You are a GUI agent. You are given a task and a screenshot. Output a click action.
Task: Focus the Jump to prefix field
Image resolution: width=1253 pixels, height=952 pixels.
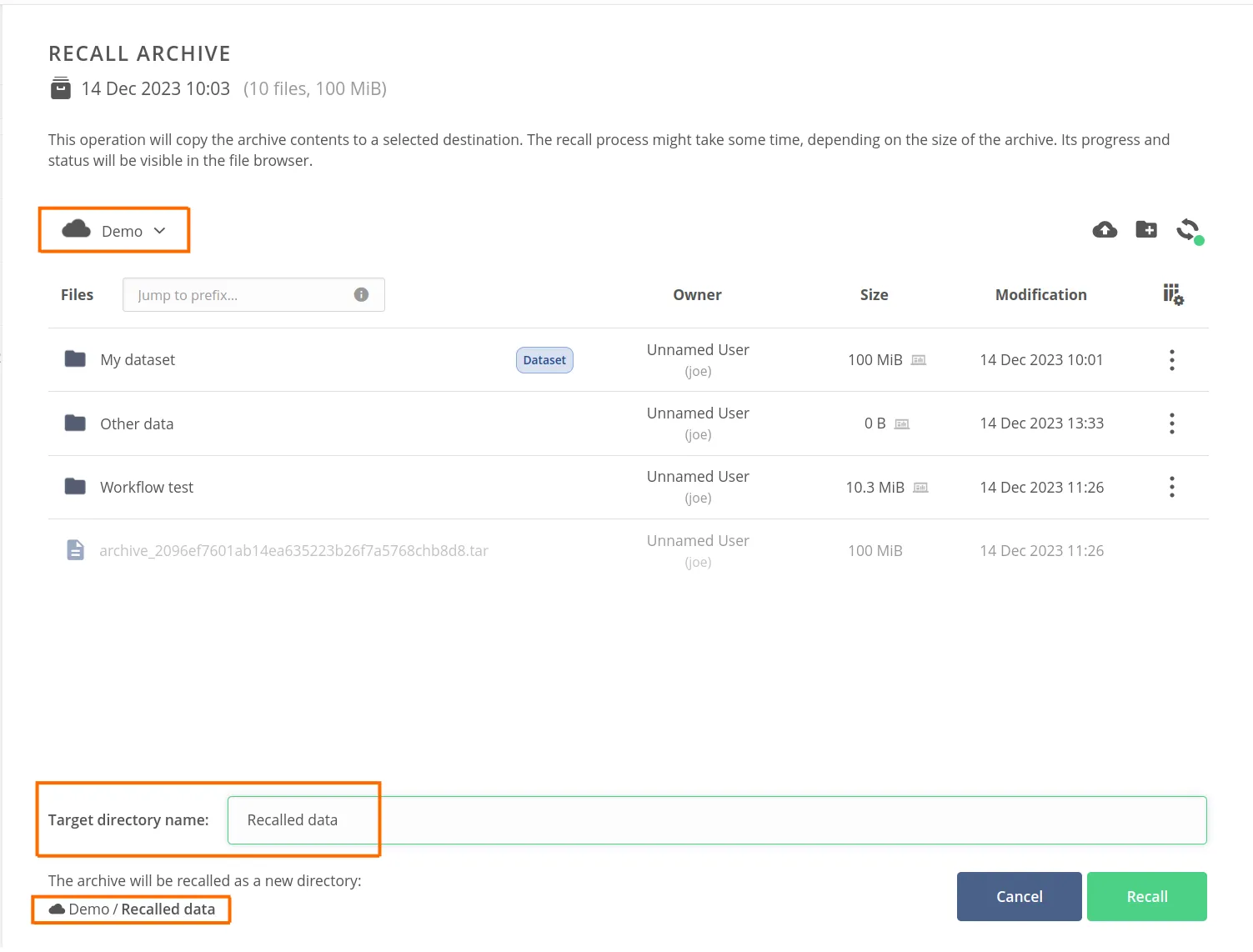pyautogui.click(x=242, y=295)
